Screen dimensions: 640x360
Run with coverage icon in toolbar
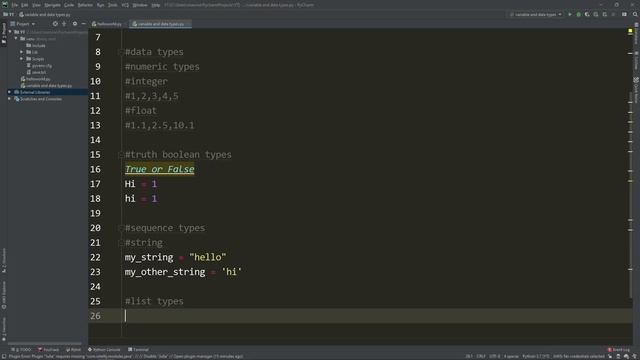tap(587, 14)
